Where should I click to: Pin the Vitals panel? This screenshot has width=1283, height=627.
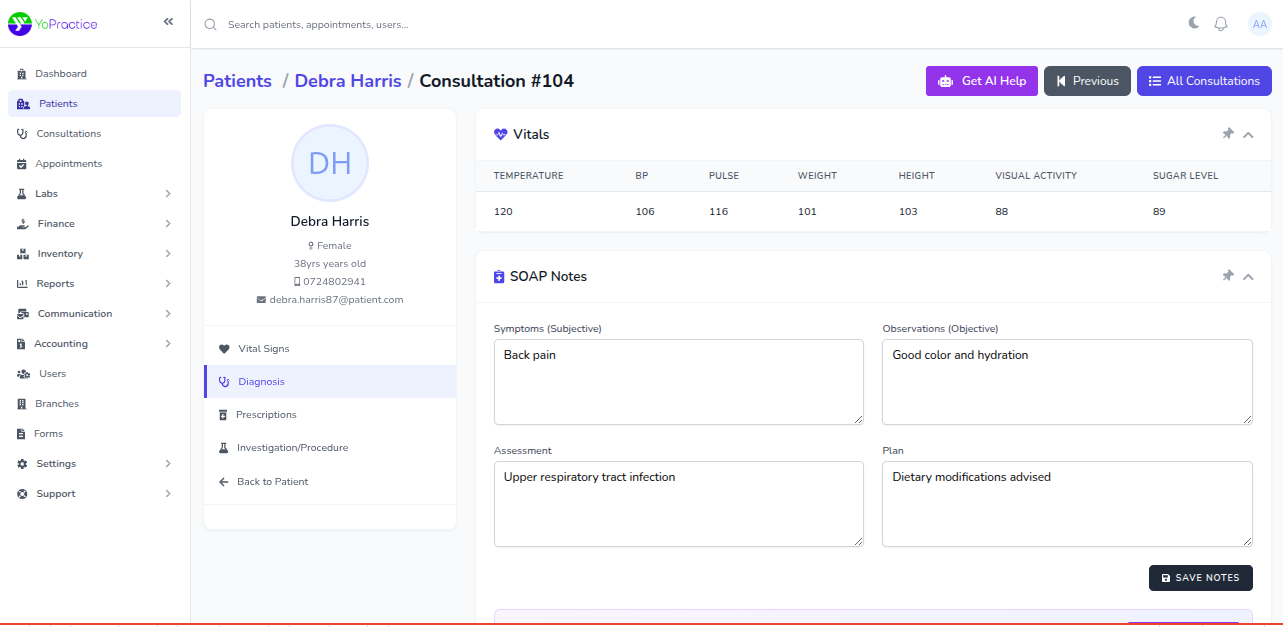point(1228,134)
